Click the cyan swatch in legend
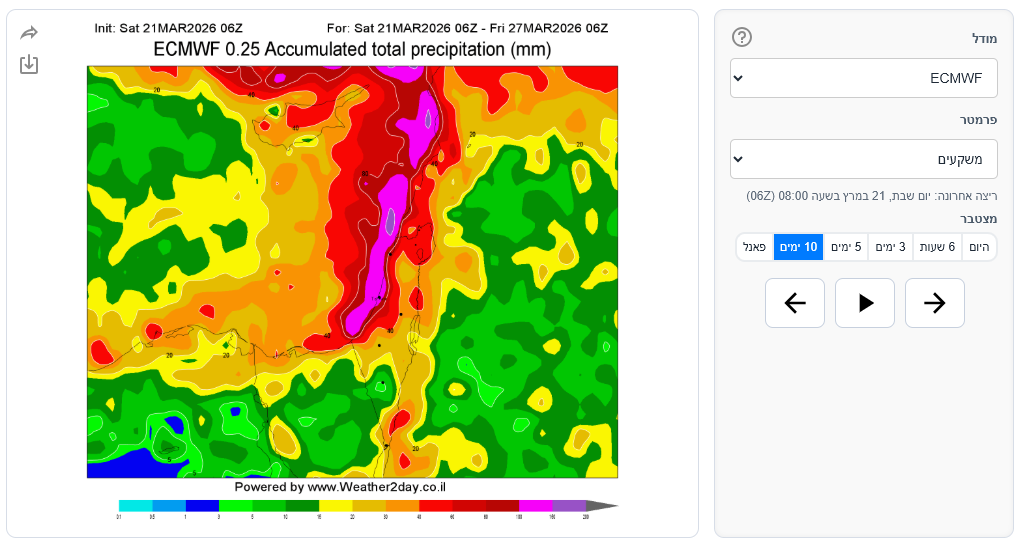 (135, 506)
